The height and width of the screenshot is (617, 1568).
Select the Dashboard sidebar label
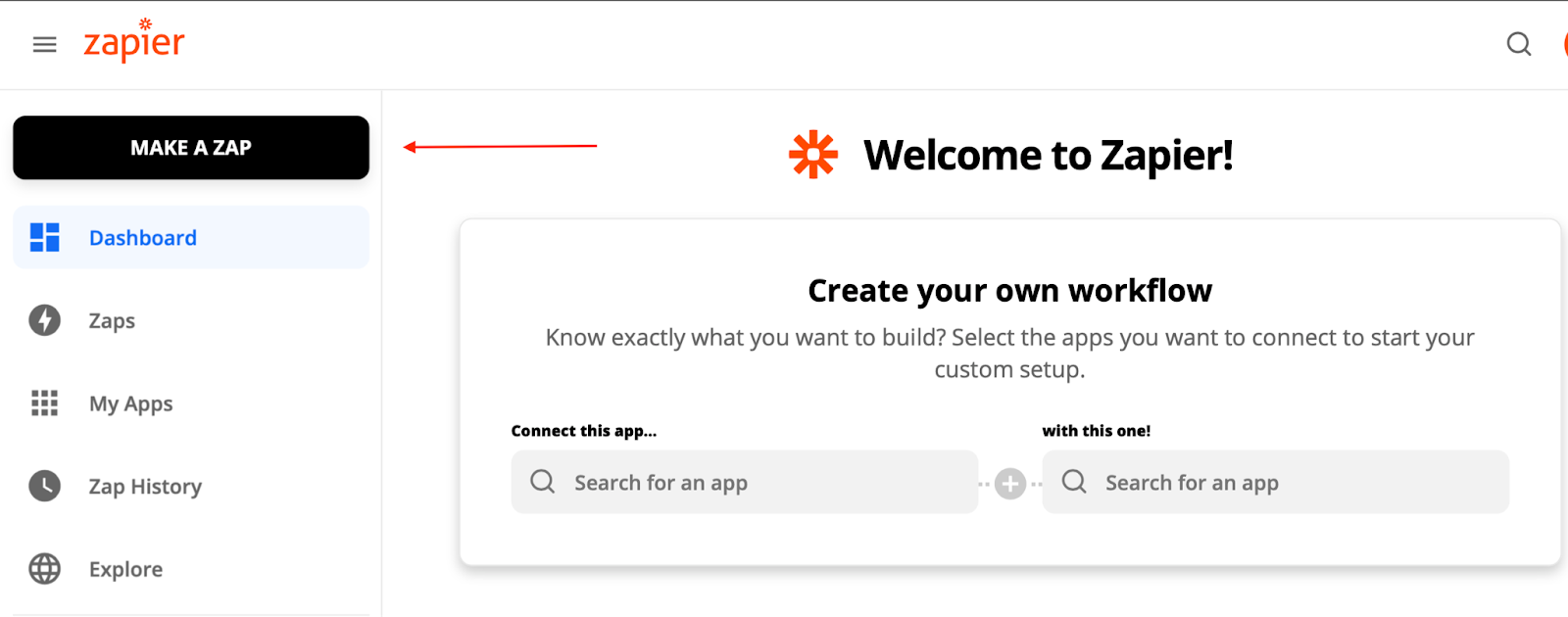(143, 238)
